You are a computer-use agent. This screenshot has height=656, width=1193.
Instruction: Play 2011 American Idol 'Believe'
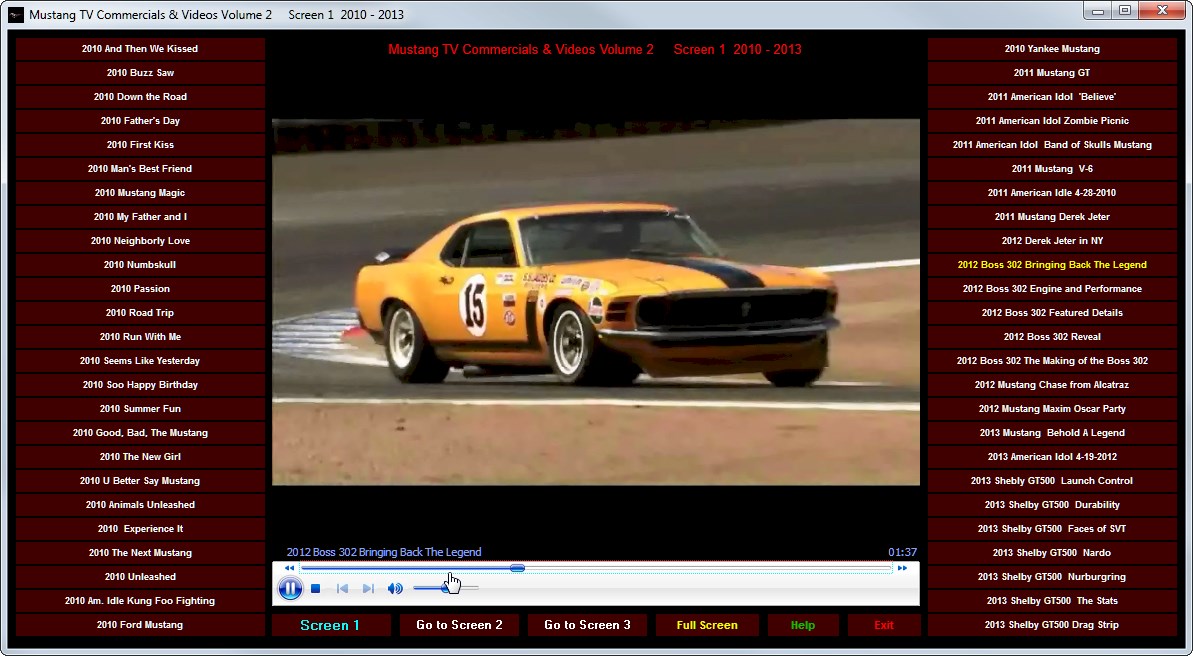(x=1052, y=97)
